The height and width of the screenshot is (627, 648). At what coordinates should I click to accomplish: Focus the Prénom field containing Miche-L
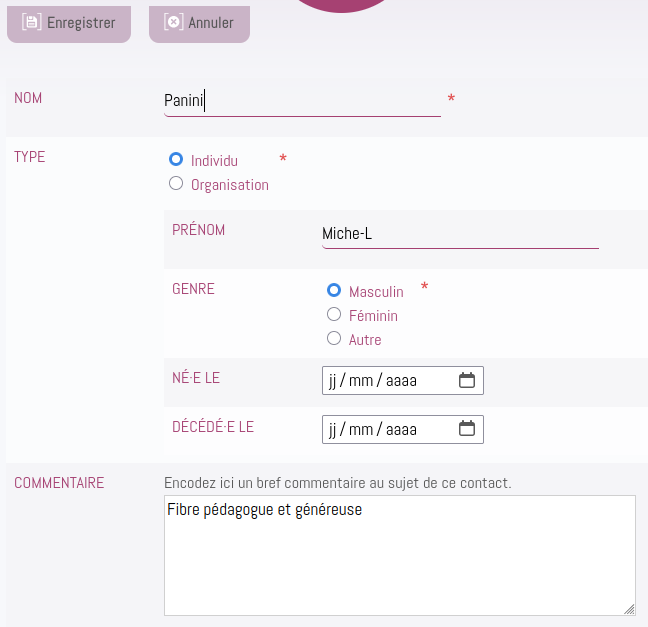(x=460, y=234)
